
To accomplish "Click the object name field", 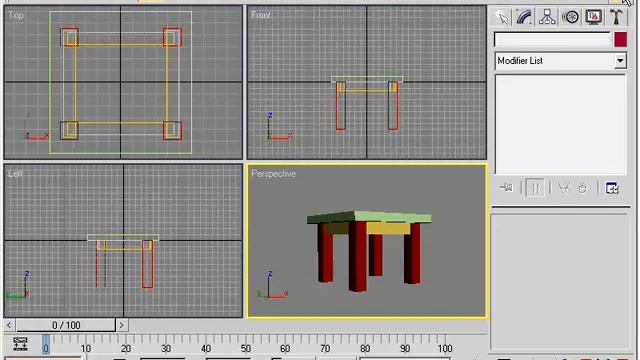I will coord(552,40).
